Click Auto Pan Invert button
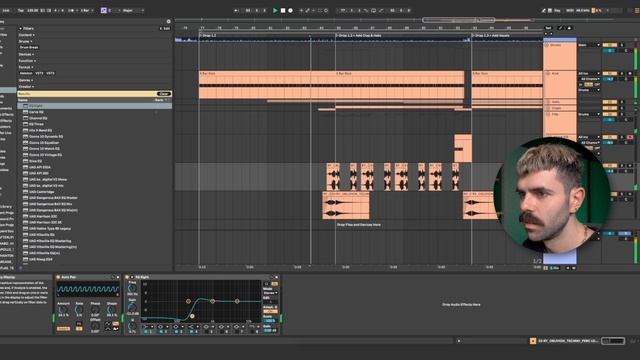This screenshot has width=640, height=360. [x=63, y=329]
